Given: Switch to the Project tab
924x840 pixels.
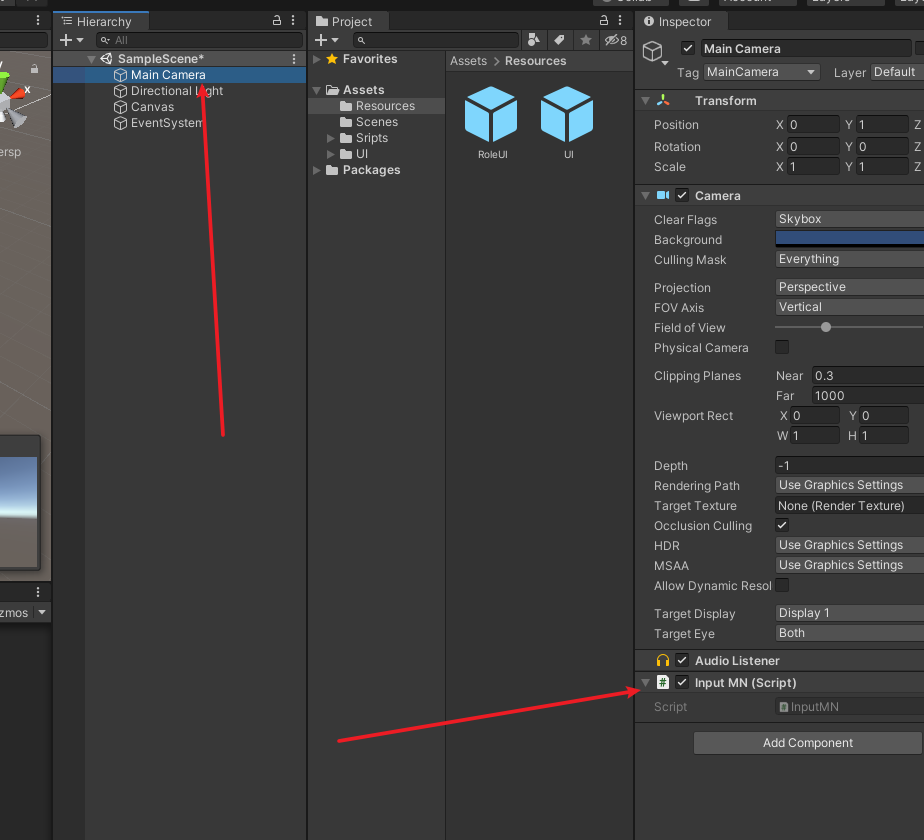Looking at the screenshot, I should click(x=348, y=21).
